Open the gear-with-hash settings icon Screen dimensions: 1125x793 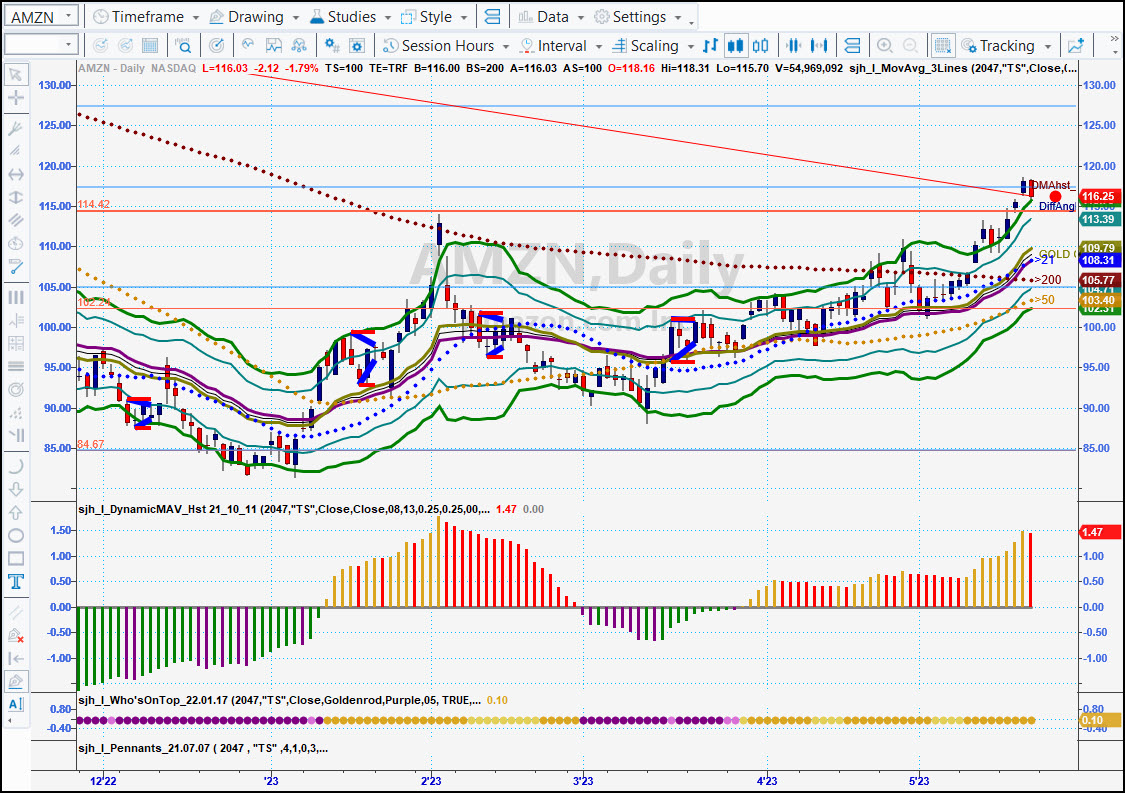tap(331, 46)
